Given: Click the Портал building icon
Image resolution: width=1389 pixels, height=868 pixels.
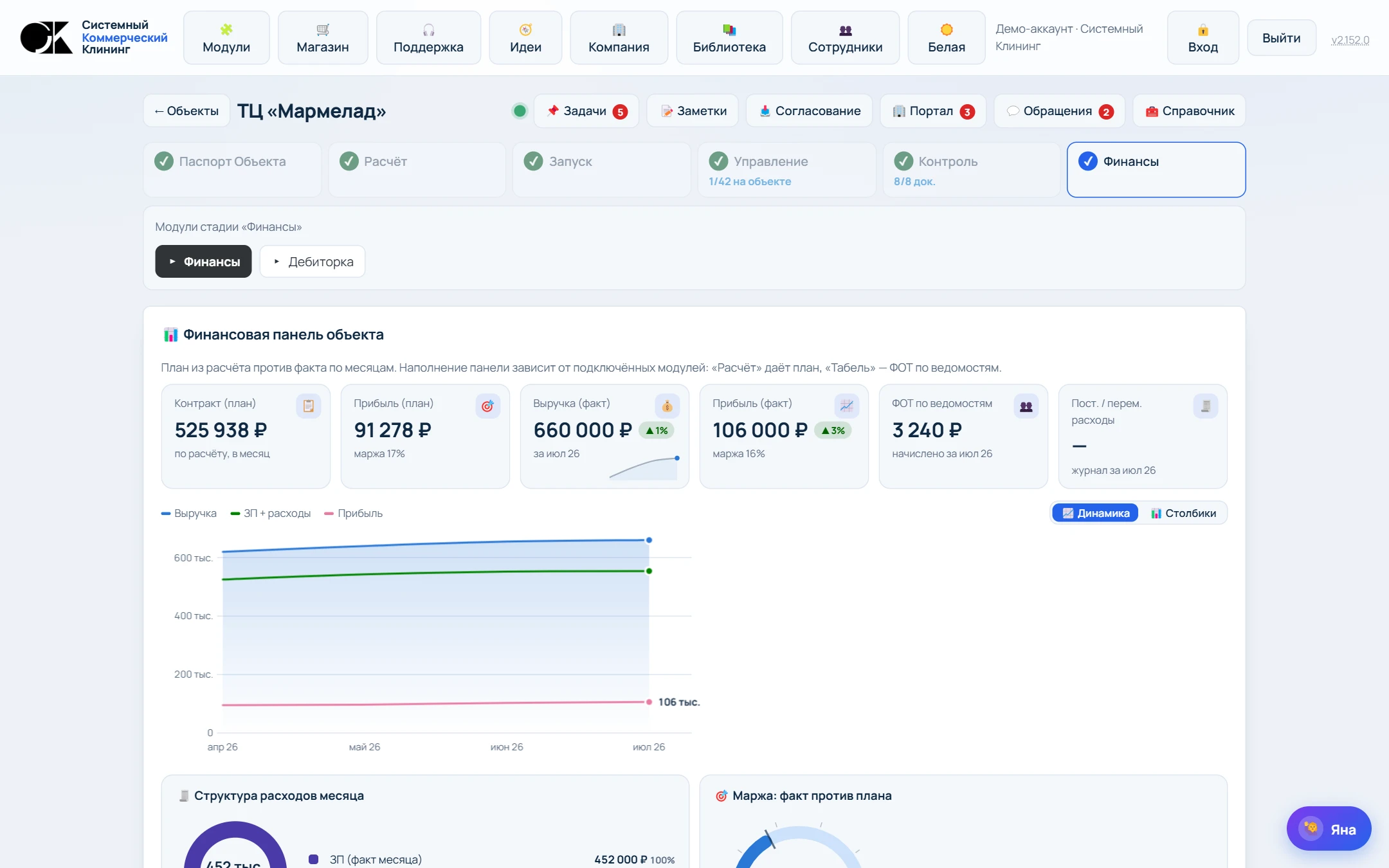Looking at the screenshot, I should pyautogui.click(x=898, y=111).
